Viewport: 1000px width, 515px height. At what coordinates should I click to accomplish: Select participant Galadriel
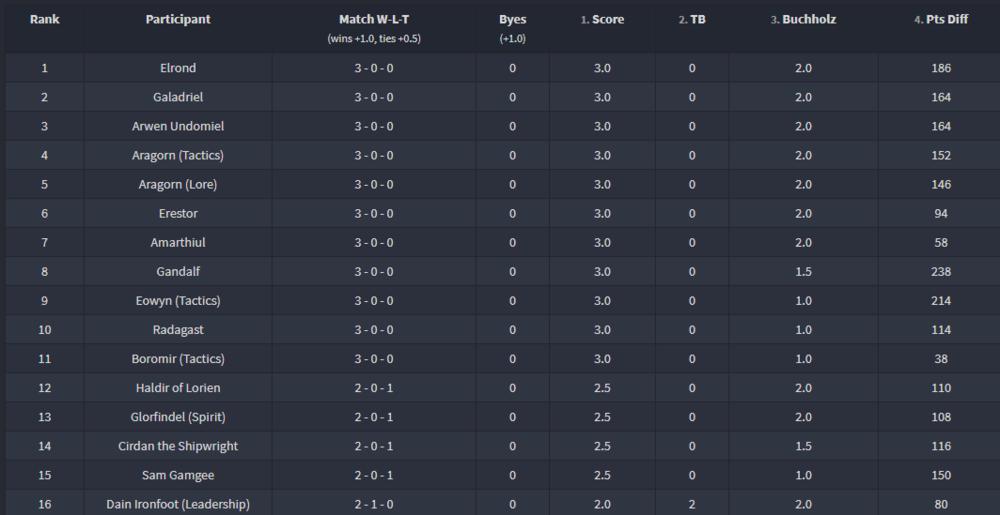pyautogui.click(x=178, y=97)
